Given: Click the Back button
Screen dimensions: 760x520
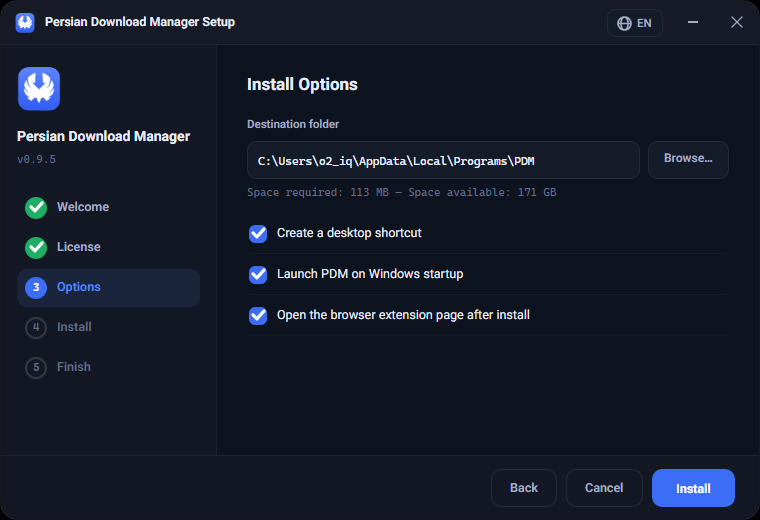Looking at the screenshot, I should coord(523,488).
